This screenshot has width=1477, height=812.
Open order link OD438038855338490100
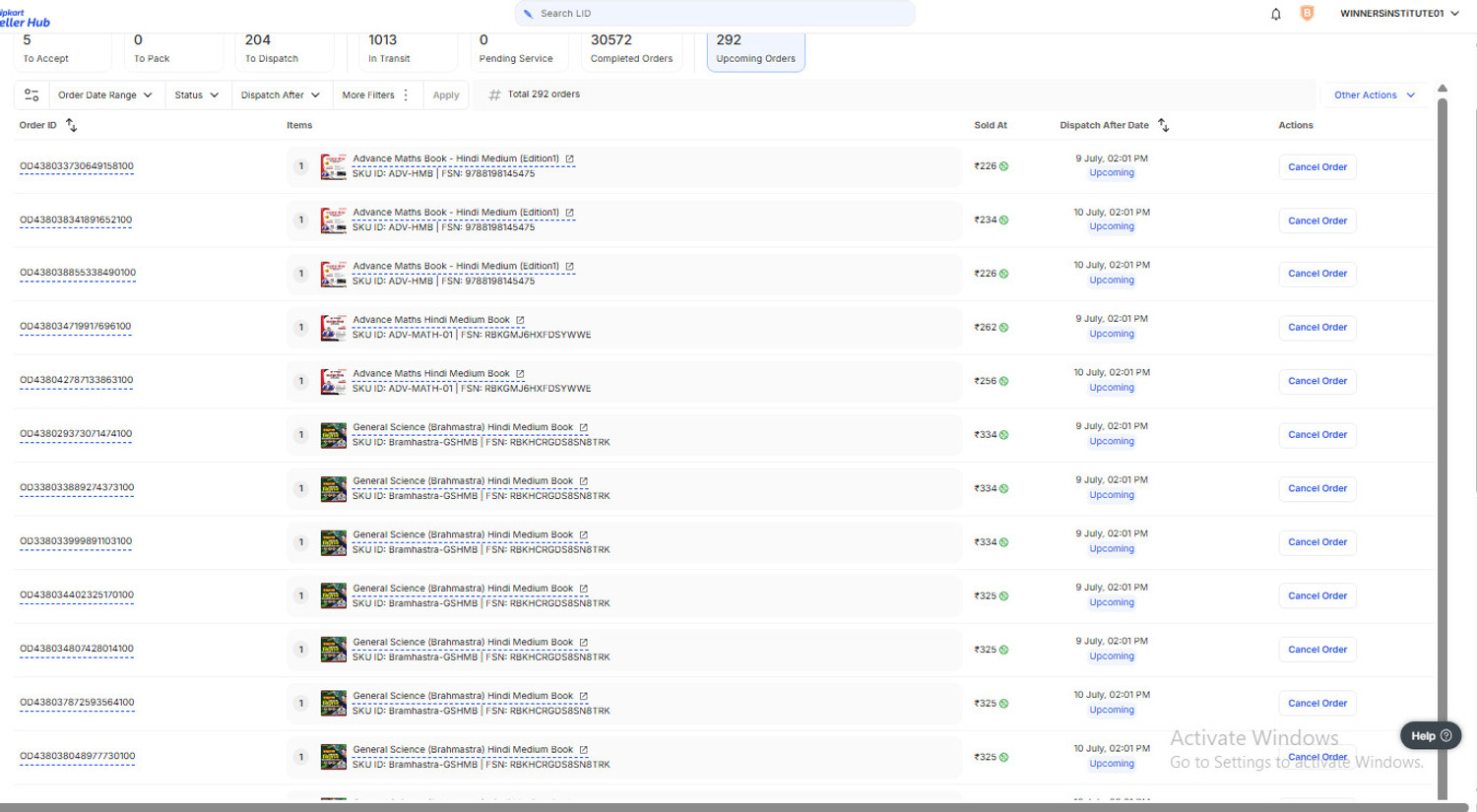pos(78,273)
